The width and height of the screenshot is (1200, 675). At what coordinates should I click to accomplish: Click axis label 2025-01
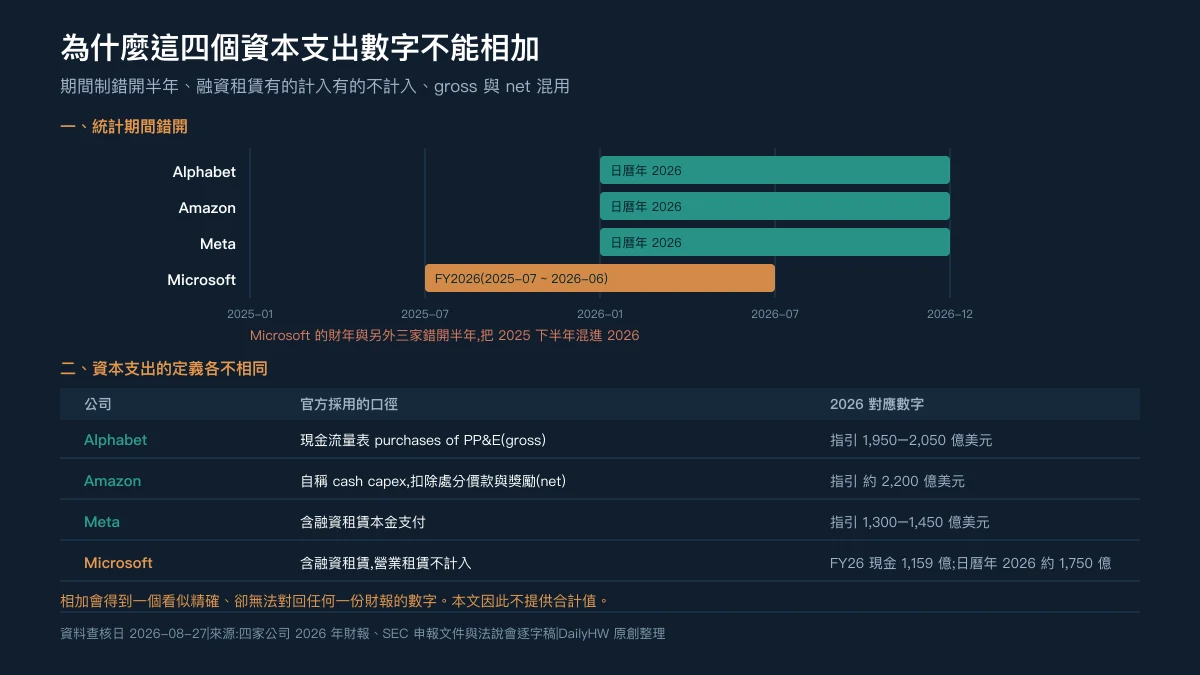(250, 314)
